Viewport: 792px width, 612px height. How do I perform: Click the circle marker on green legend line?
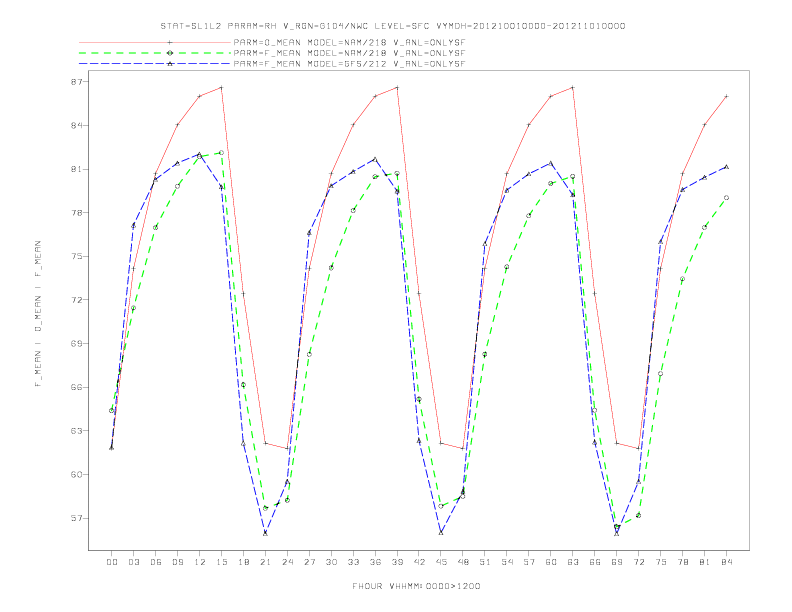tap(170, 53)
